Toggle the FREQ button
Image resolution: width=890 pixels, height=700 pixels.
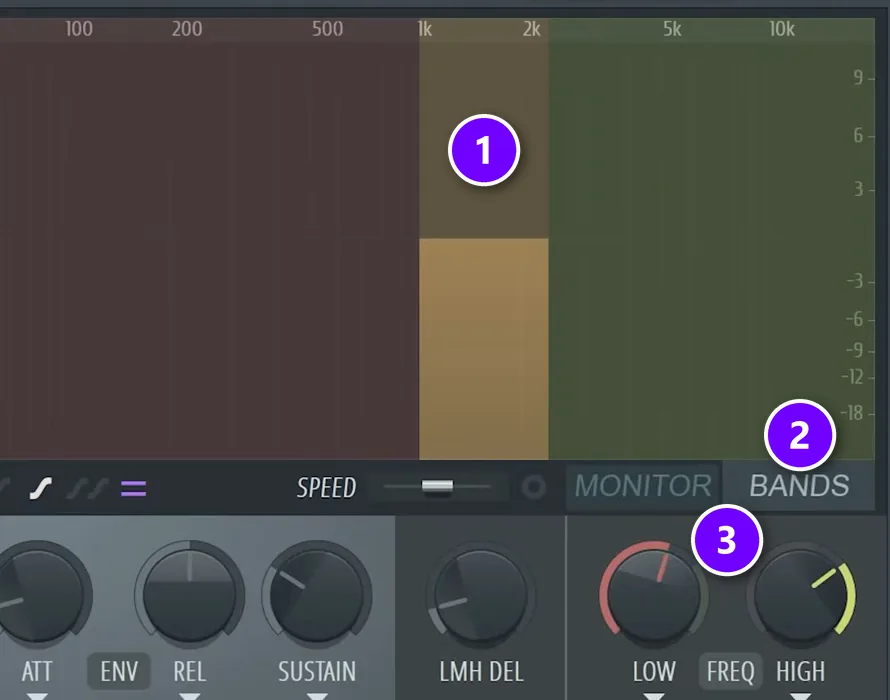731,672
